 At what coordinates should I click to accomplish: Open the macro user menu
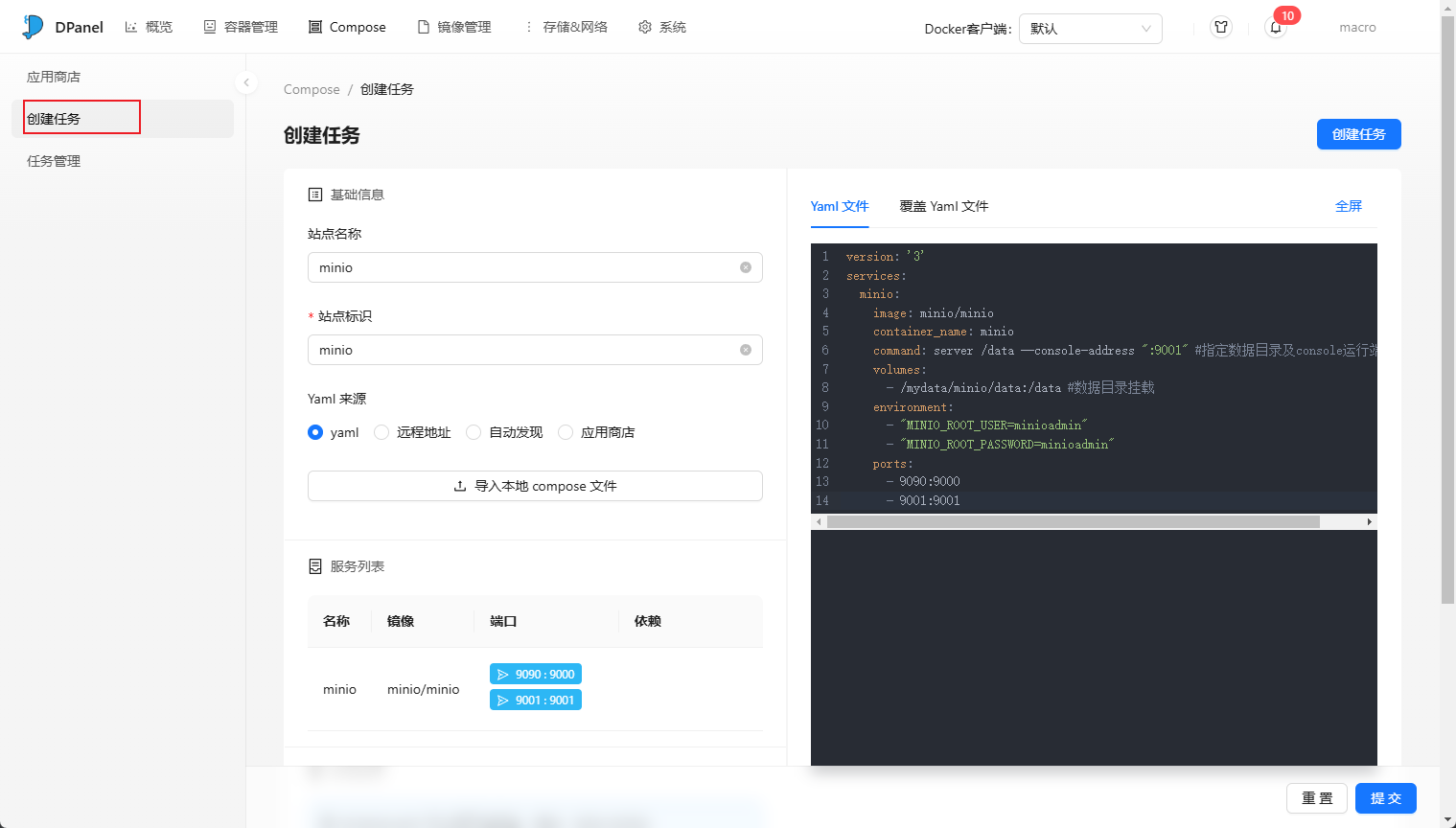[1357, 28]
